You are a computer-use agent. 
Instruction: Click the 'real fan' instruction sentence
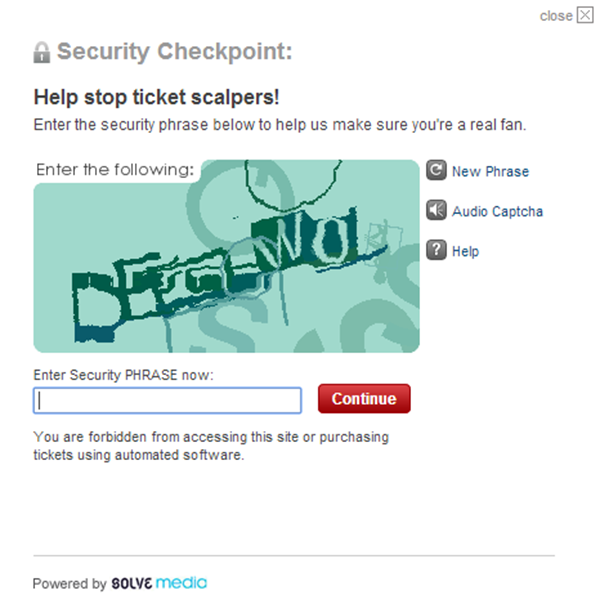(x=280, y=125)
